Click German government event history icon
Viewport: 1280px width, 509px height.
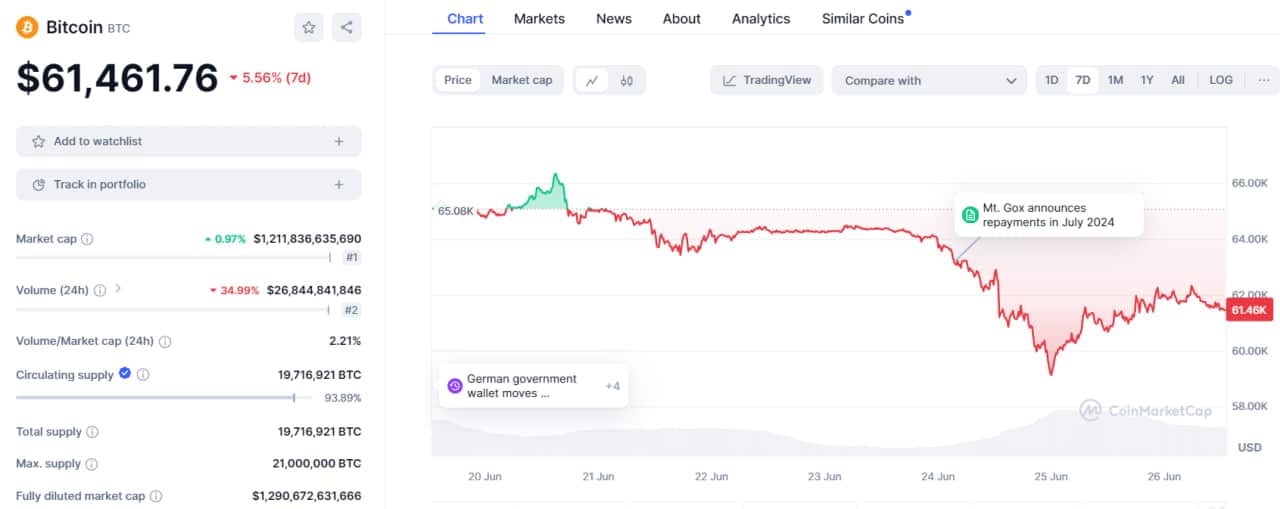coord(454,386)
